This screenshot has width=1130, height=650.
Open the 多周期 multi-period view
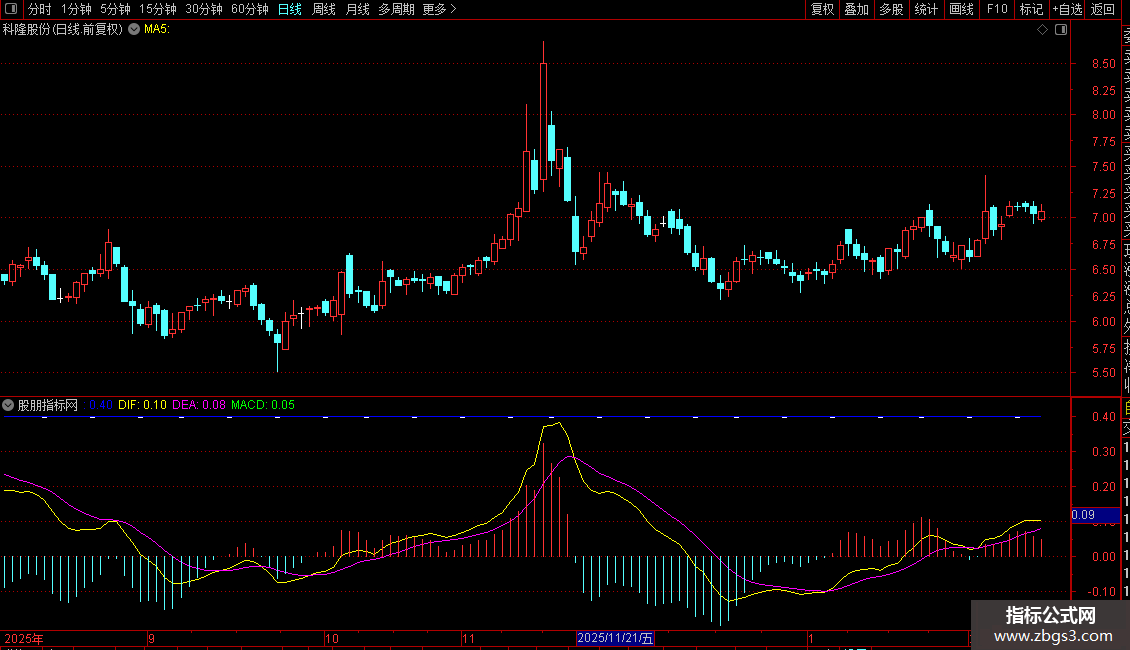pyautogui.click(x=397, y=9)
